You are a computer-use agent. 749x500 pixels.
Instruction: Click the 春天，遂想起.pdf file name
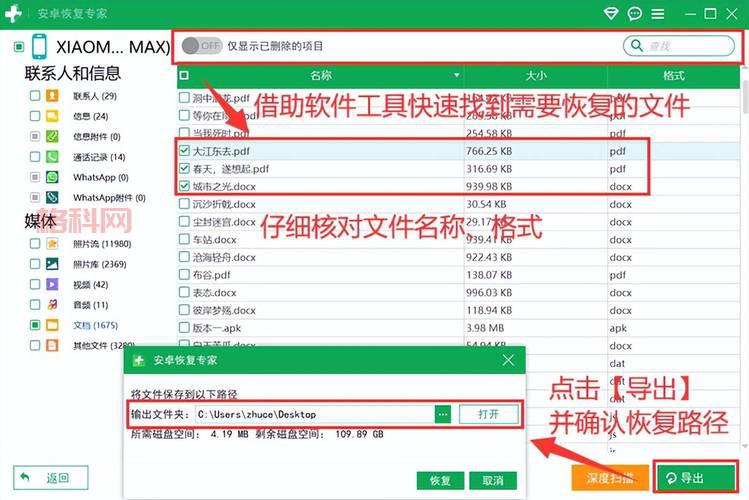[231, 169]
